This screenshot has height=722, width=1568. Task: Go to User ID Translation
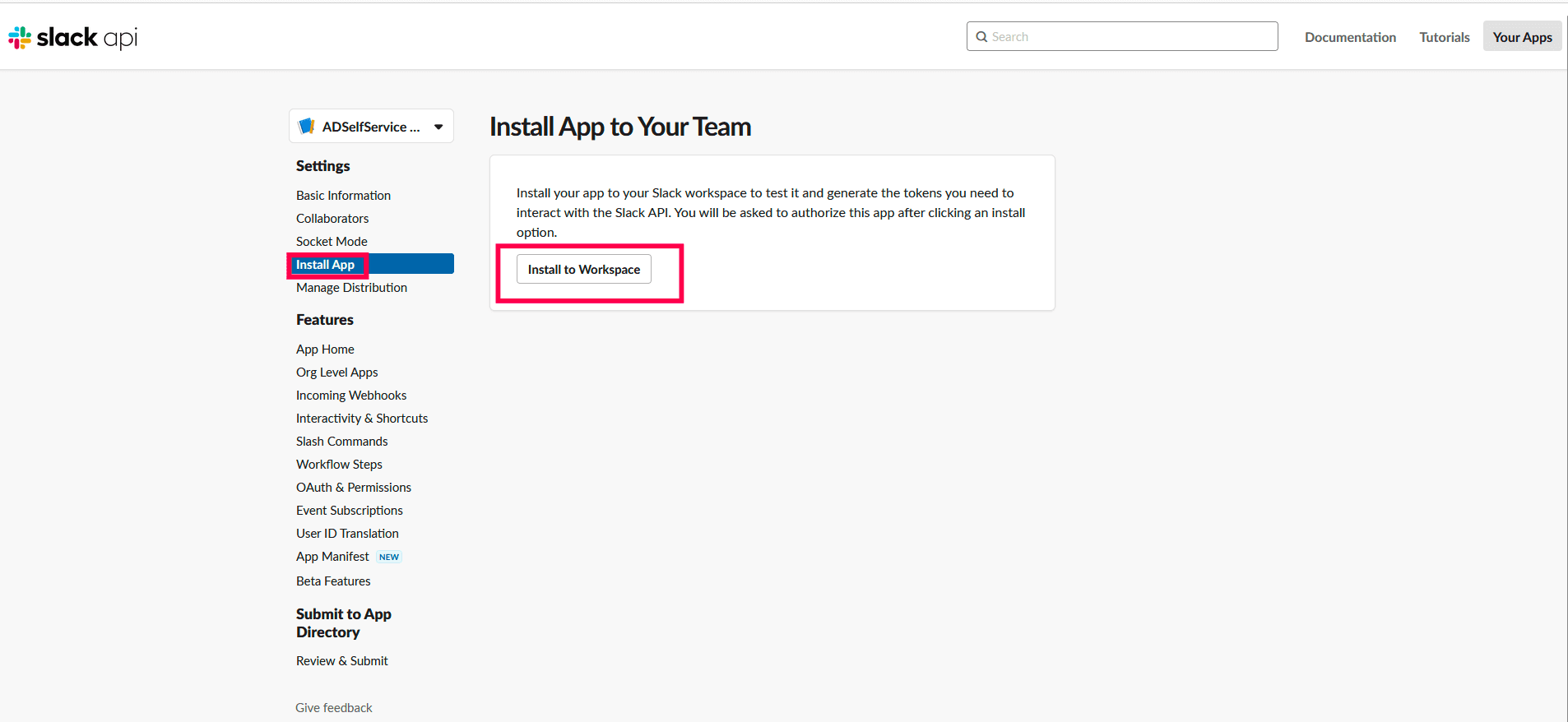coord(347,534)
